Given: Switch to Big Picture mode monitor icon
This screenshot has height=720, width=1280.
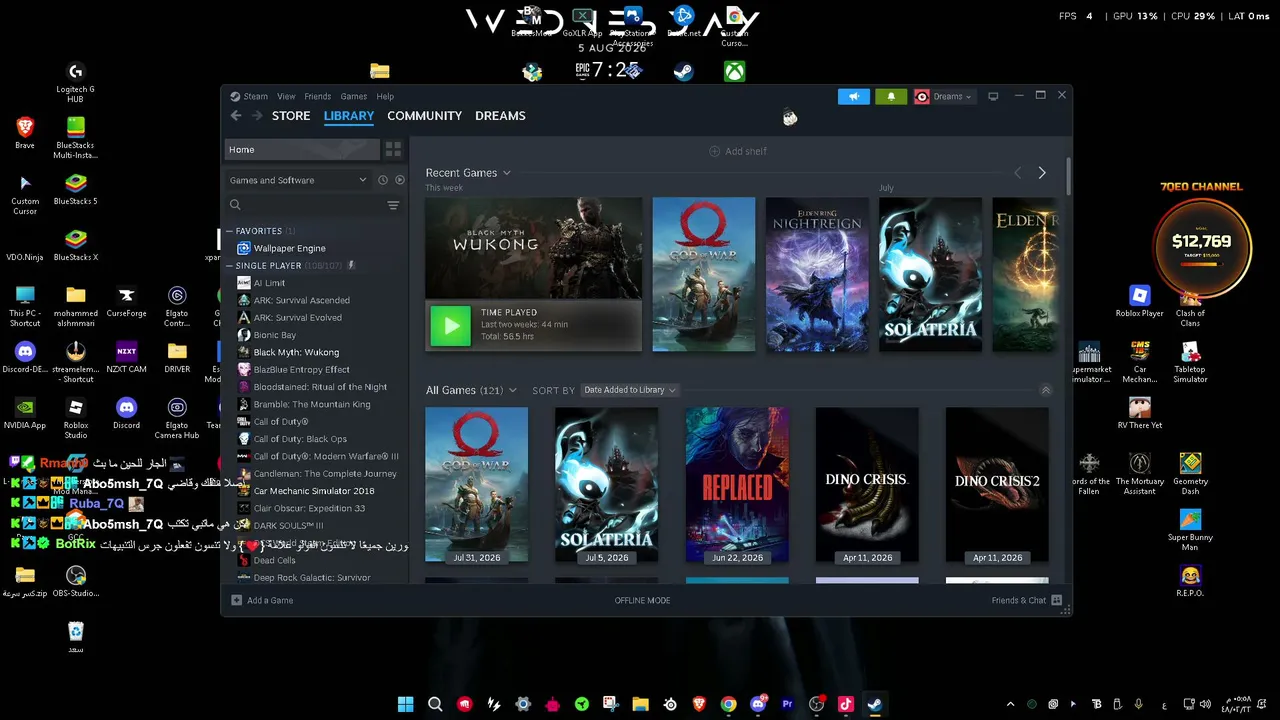Looking at the screenshot, I should point(993,96).
